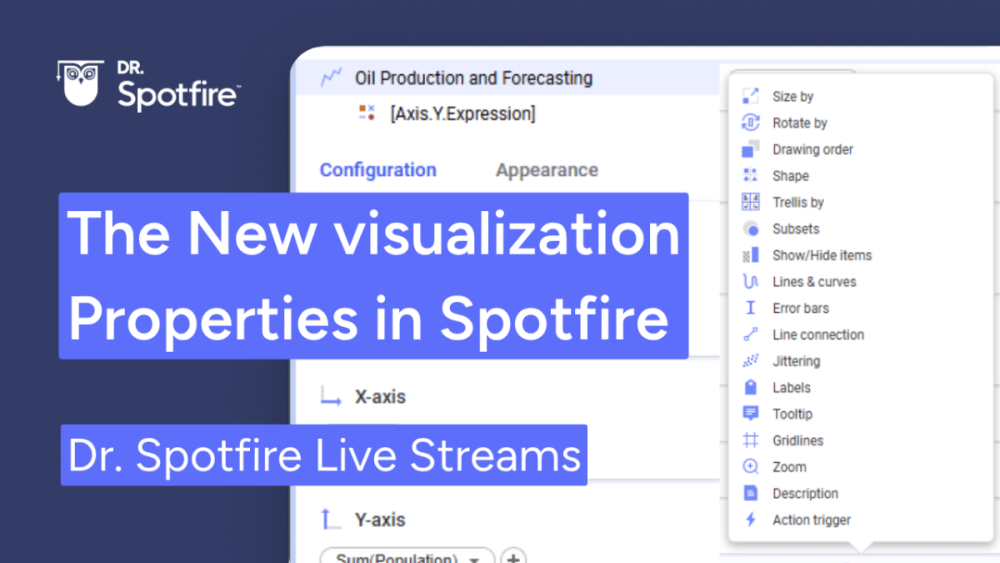The width and height of the screenshot is (1000, 563).
Task: Switch to the Configuration tab
Action: click(x=378, y=170)
